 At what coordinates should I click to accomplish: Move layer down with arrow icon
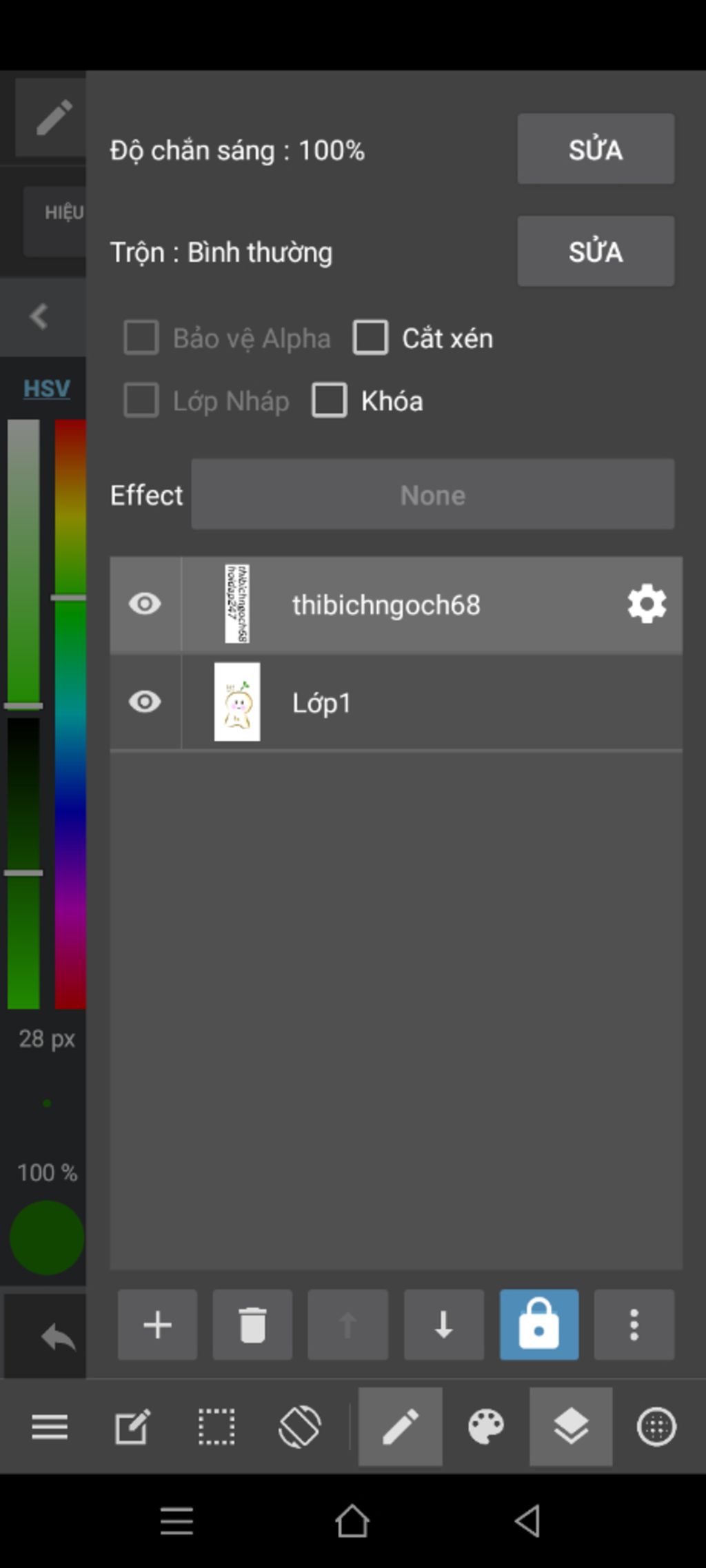(x=443, y=1324)
